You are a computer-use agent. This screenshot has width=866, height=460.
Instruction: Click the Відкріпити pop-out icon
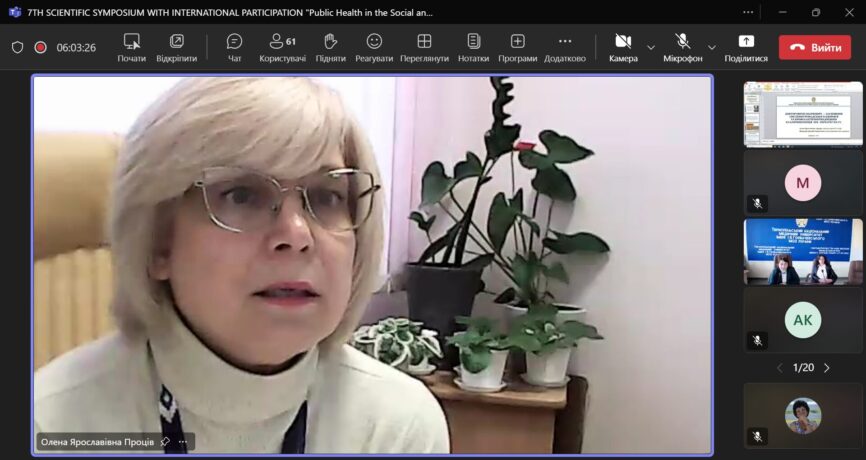pos(177,46)
